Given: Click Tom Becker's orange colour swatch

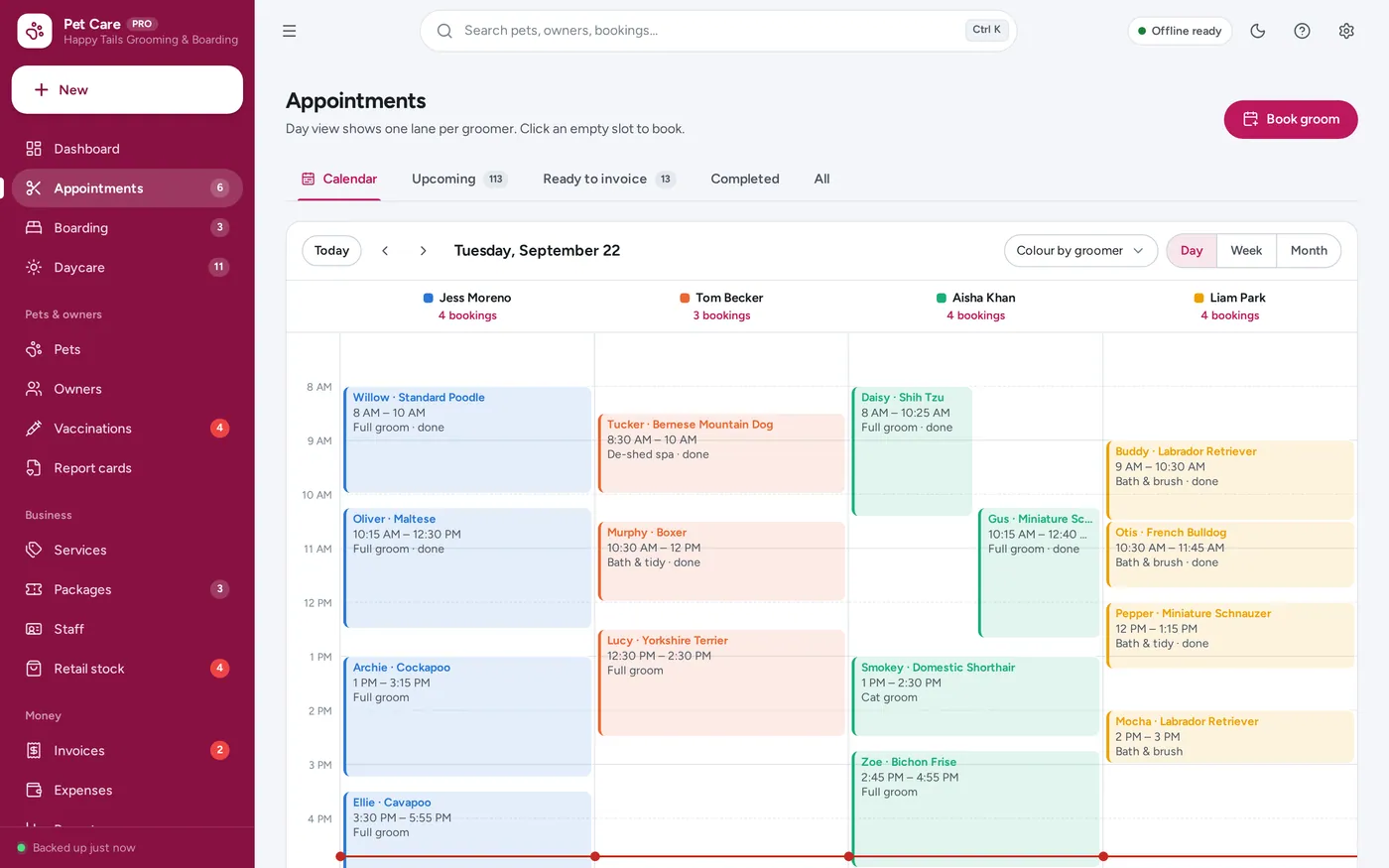Looking at the screenshot, I should click(x=685, y=298).
